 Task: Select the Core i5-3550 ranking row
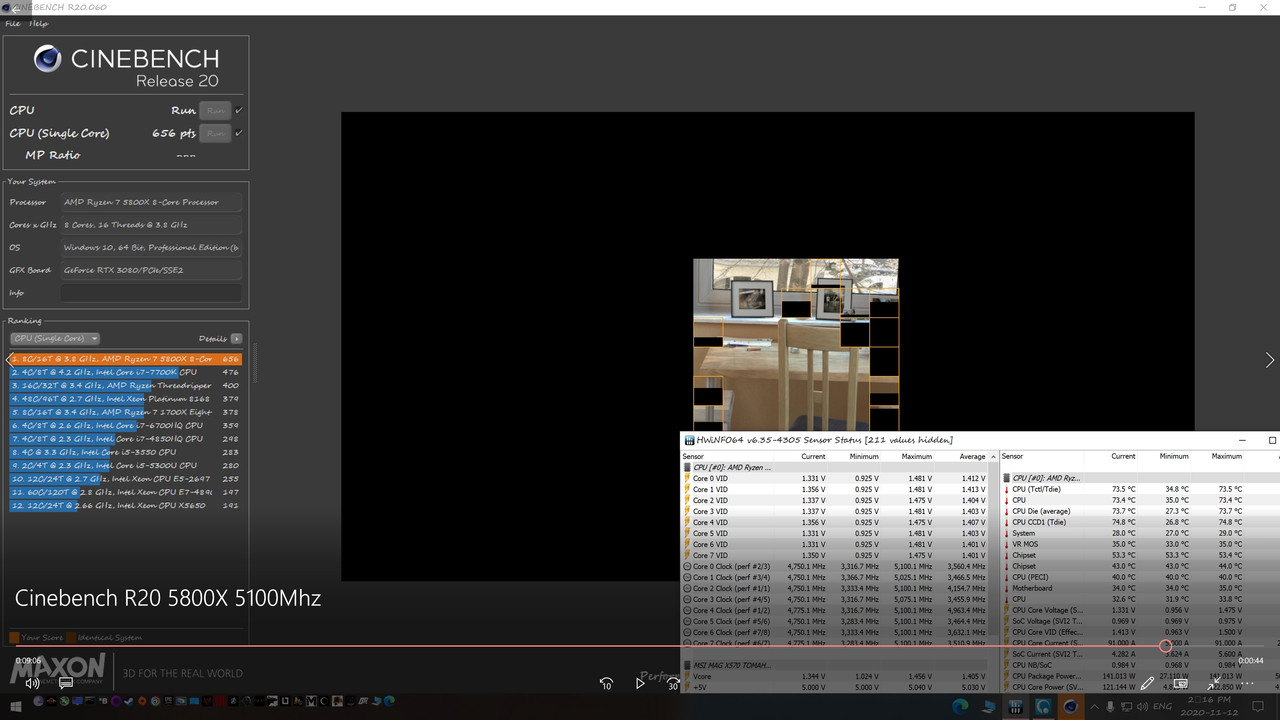click(125, 452)
